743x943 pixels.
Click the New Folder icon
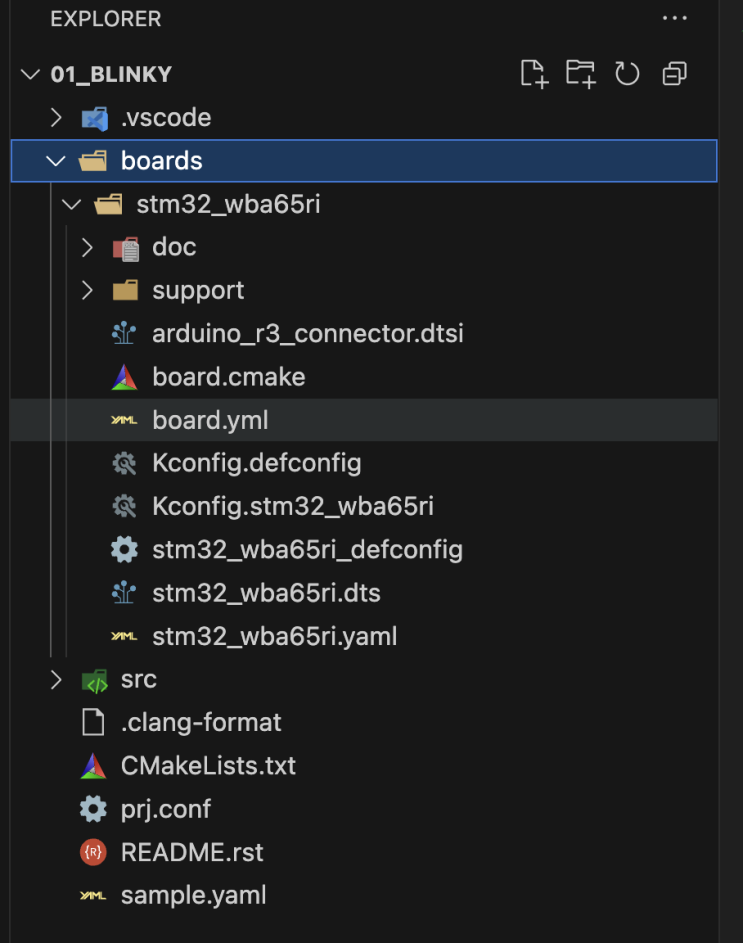pos(580,74)
